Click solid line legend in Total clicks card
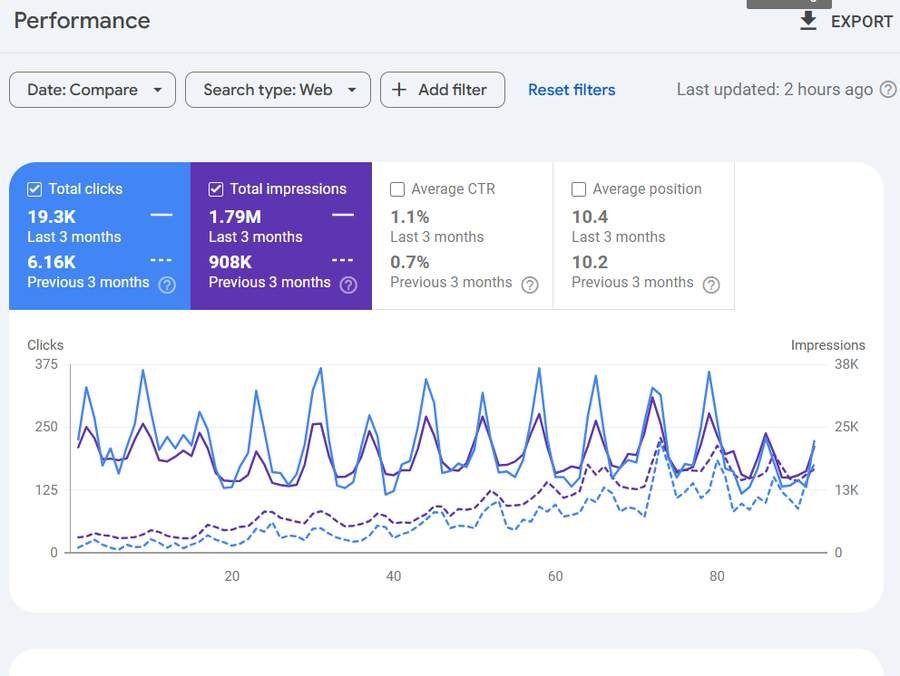This screenshot has width=900, height=676. tap(161, 215)
